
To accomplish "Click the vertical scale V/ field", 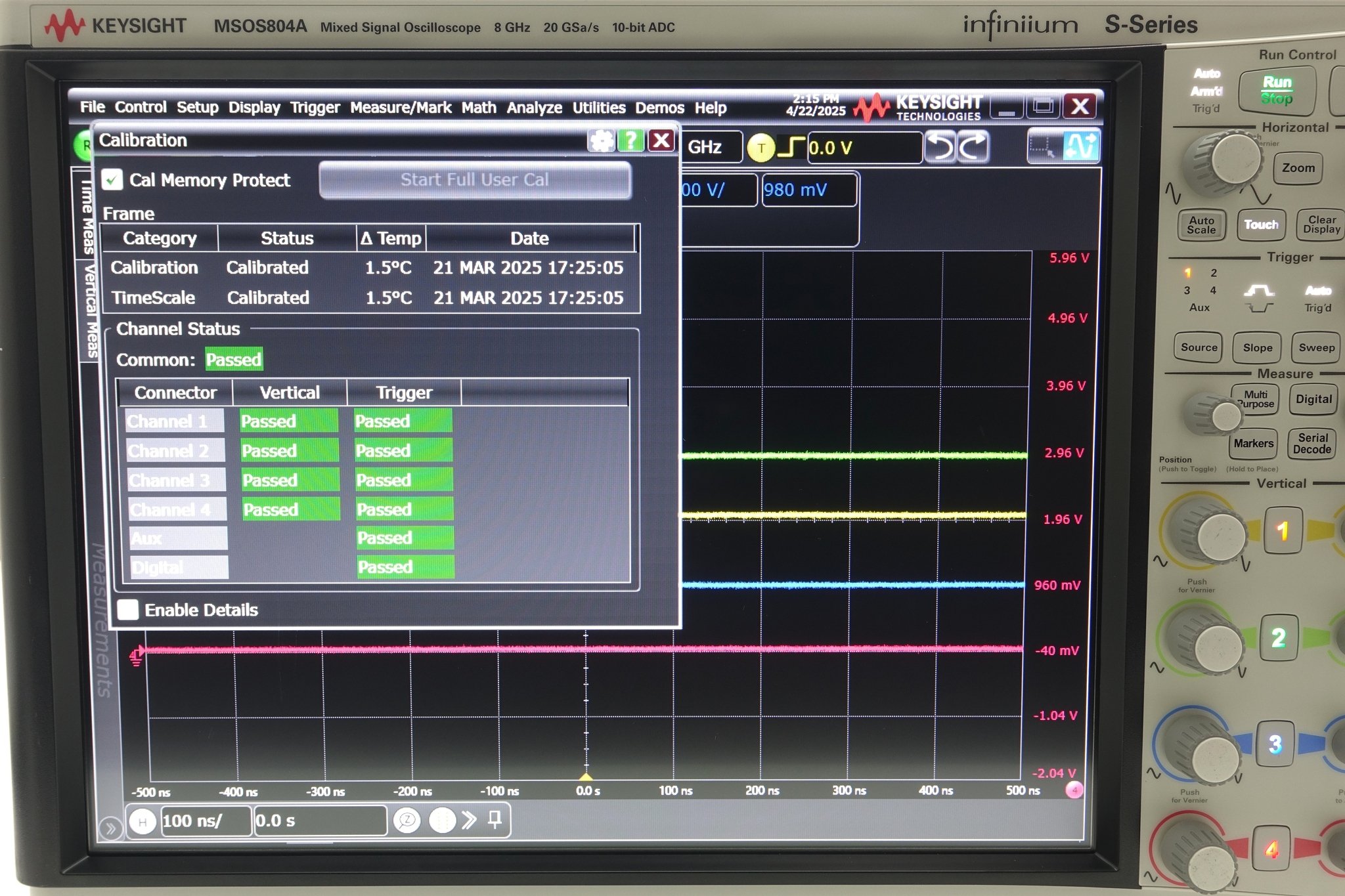I will (718, 190).
